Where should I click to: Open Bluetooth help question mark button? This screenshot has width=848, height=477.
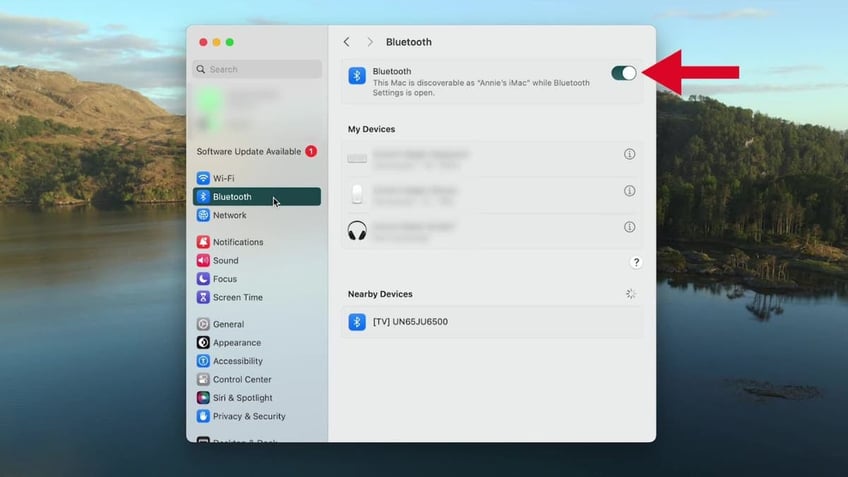coord(636,262)
